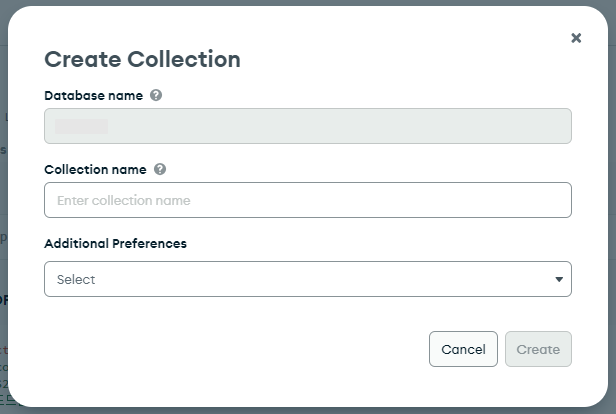This screenshot has height=414, width=616.
Task: Click the Create Collection dialog title
Action: coord(142,59)
